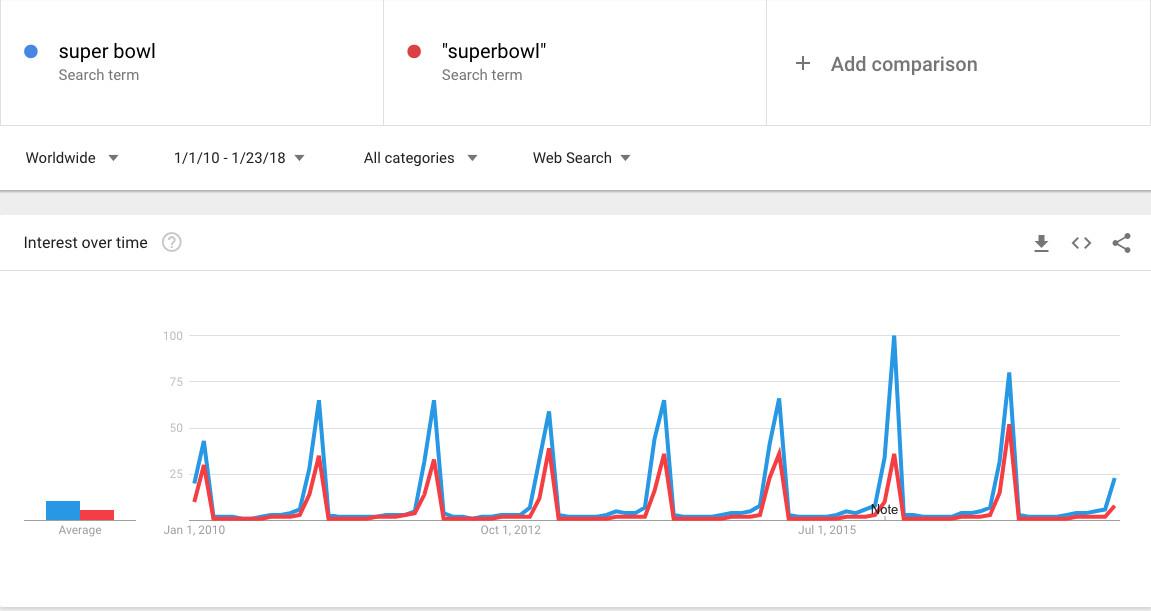Click the plus icon to add comparison

coord(802,64)
